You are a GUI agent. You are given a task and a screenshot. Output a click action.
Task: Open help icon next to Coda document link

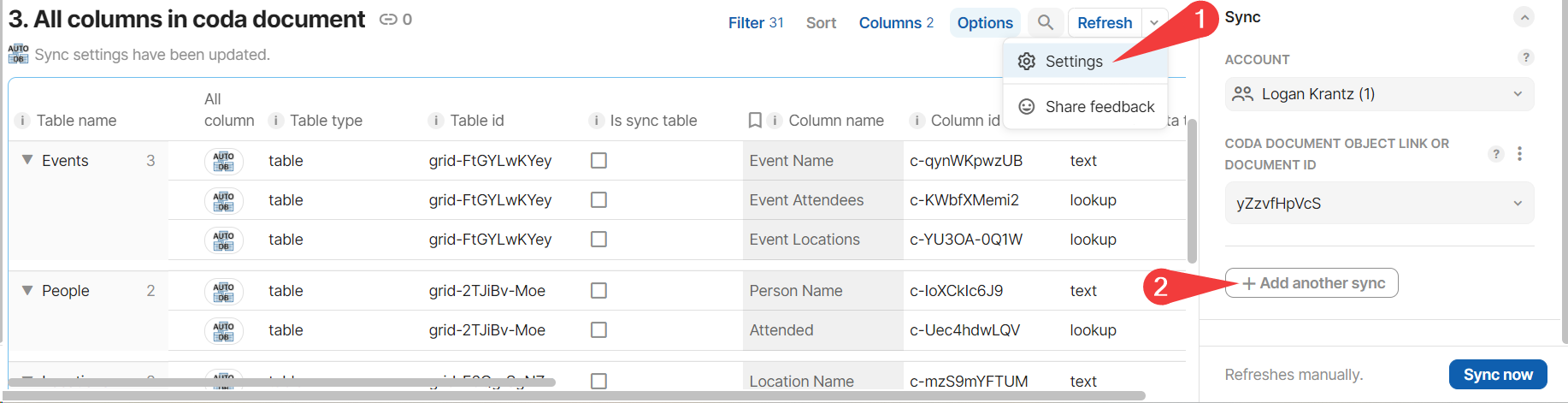tap(1495, 154)
